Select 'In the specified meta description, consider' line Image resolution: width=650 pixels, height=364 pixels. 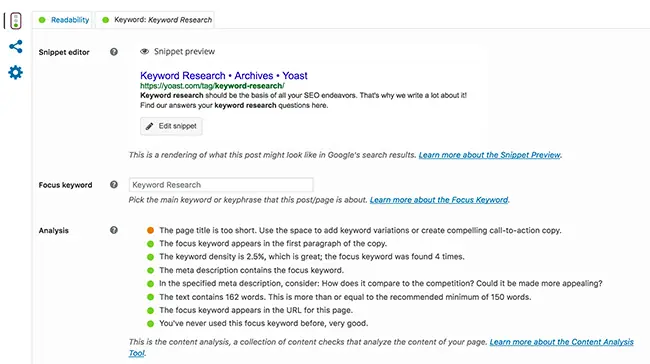[x=381, y=284]
